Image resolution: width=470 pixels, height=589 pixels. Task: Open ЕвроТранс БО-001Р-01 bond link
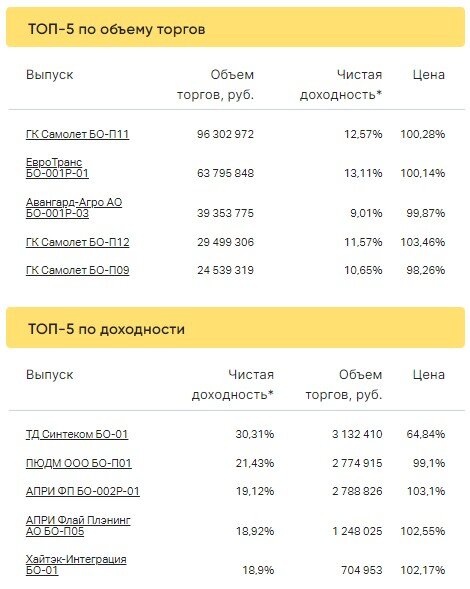point(57,168)
